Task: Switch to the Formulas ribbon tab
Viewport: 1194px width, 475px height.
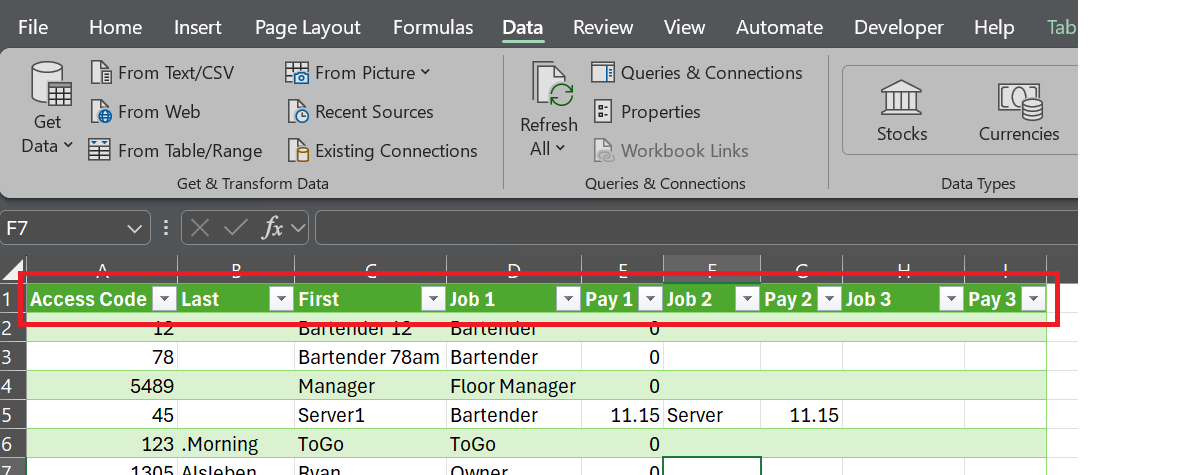Action: (x=433, y=28)
